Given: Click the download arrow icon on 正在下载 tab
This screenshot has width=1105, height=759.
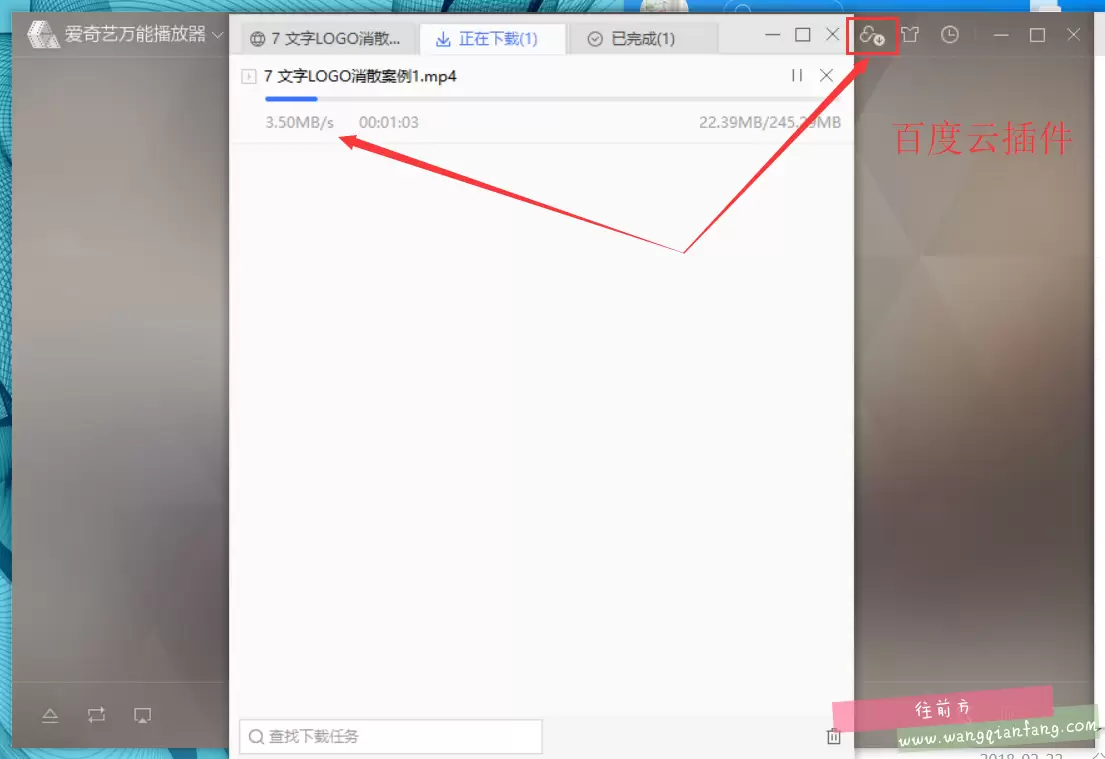Looking at the screenshot, I should [443, 39].
